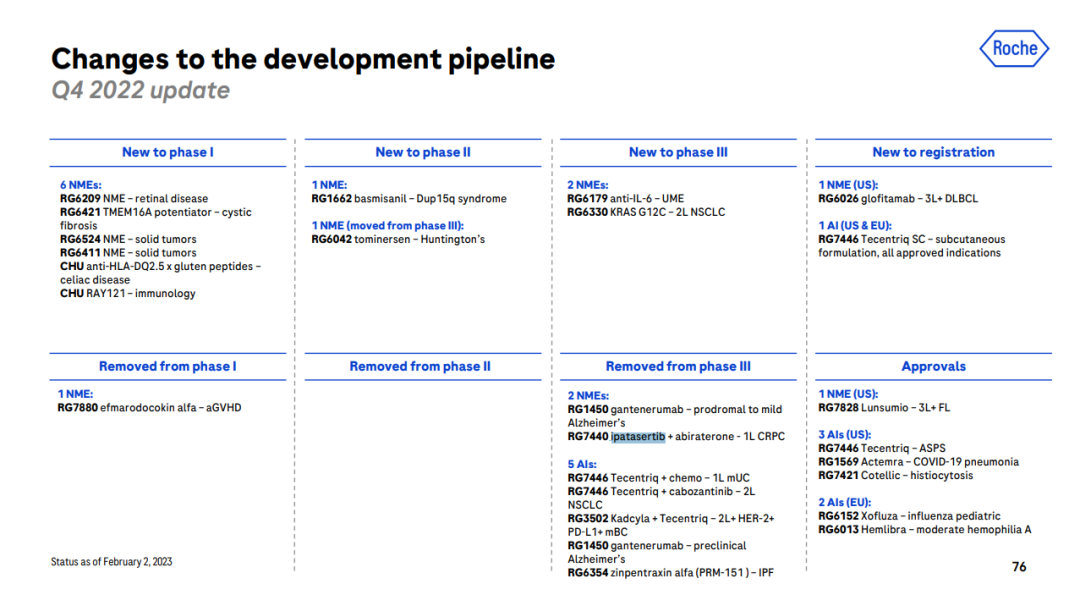1080x606 pixels.
Task: Select 'RG7828 Lunsumio – 3L+ FL' entry
Action: [884, 408]
